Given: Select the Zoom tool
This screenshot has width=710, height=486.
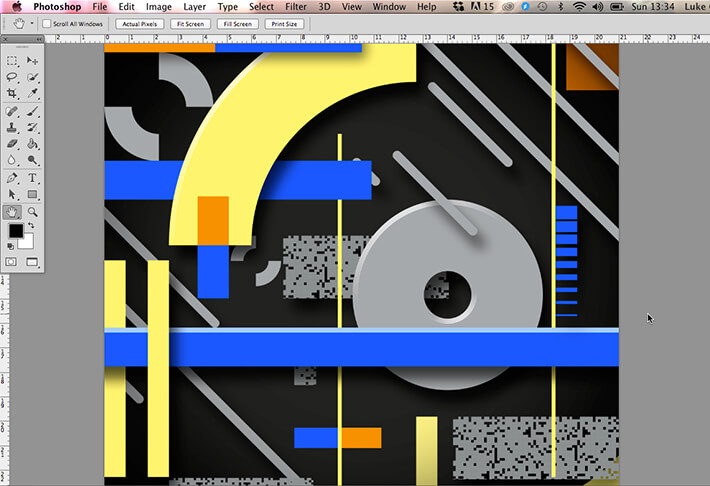Looking at the screenshot, I should [32, 212].
